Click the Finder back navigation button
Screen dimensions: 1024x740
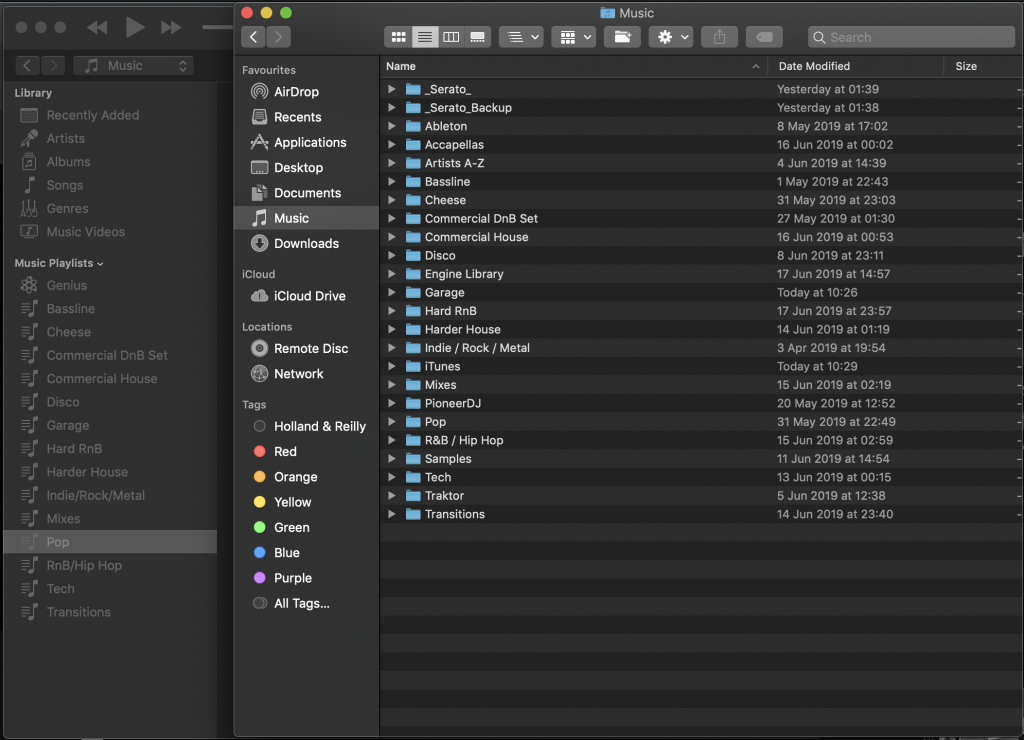(253, 36)
